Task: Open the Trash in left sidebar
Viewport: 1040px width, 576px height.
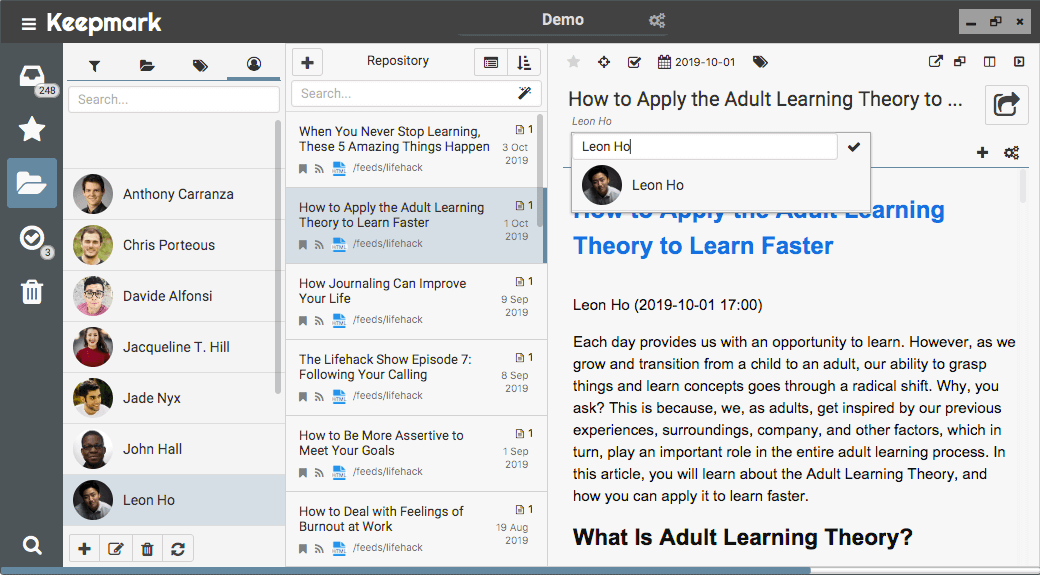Action: pos(32,291)
